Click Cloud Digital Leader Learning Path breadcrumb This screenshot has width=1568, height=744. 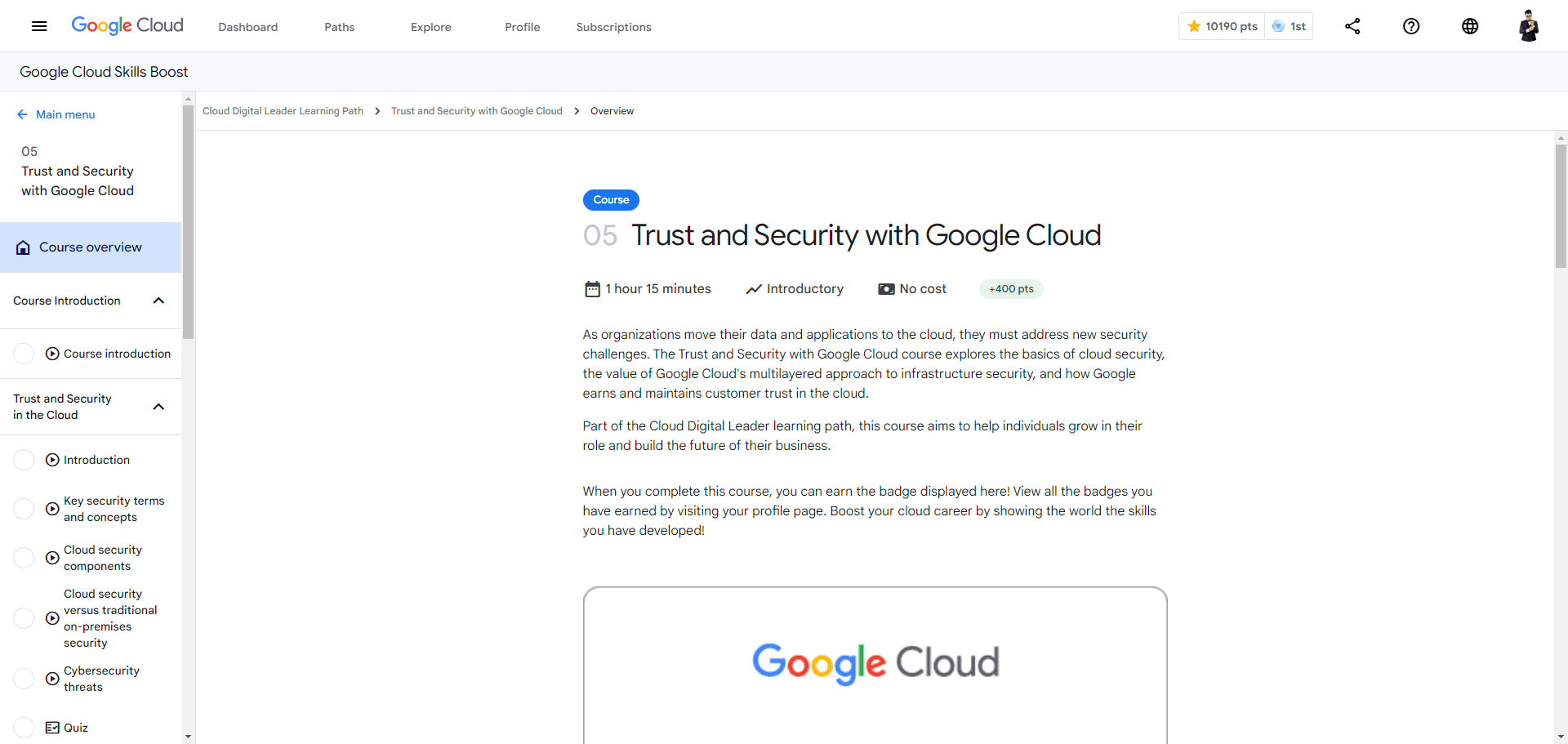coord(283,111)
